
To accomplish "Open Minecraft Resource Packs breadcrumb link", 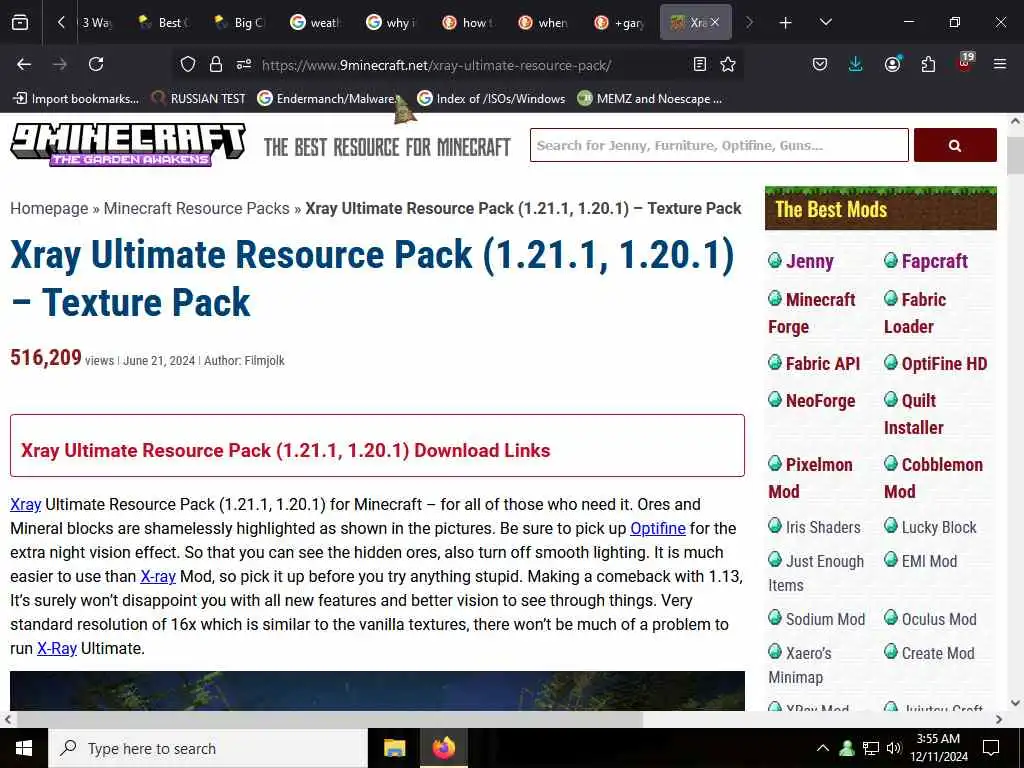I will click(x=197, y=208).
